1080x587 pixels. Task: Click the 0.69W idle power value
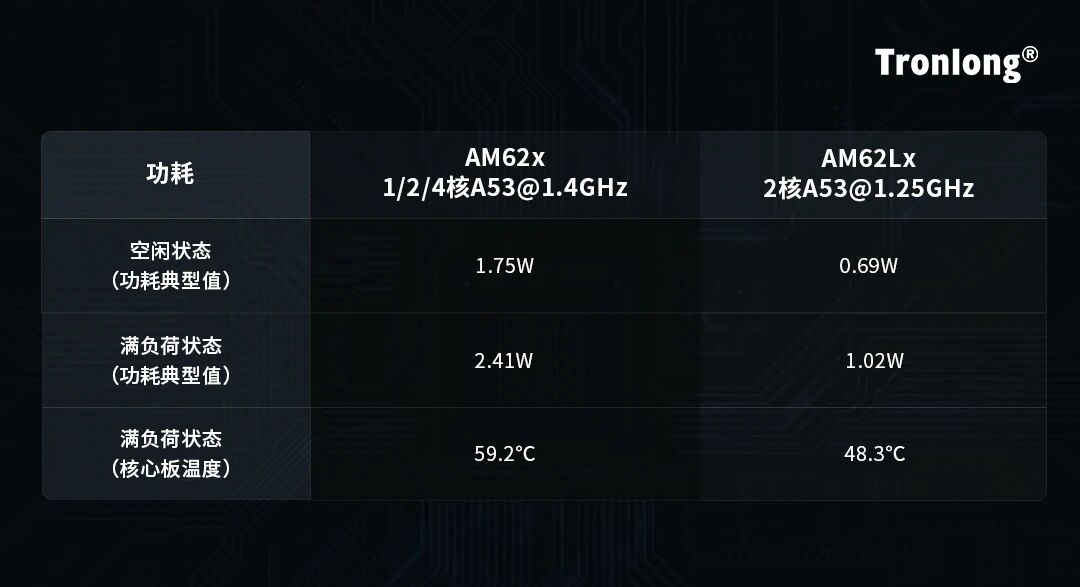pyautogui.click(x=868, y=266)
